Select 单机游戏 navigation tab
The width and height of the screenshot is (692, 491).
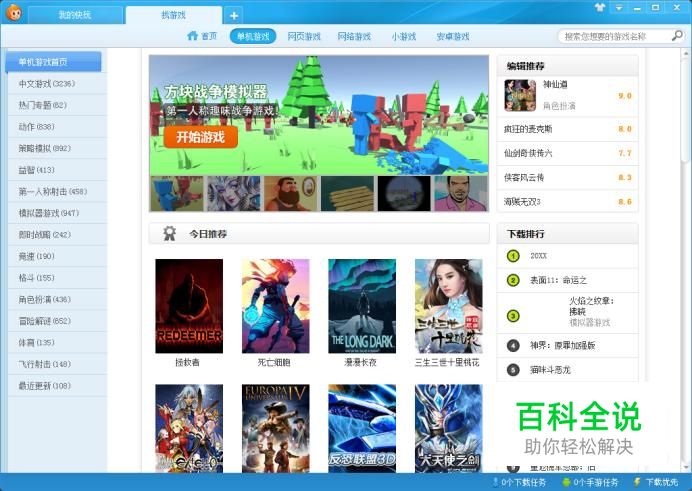(x=253, y=36)
